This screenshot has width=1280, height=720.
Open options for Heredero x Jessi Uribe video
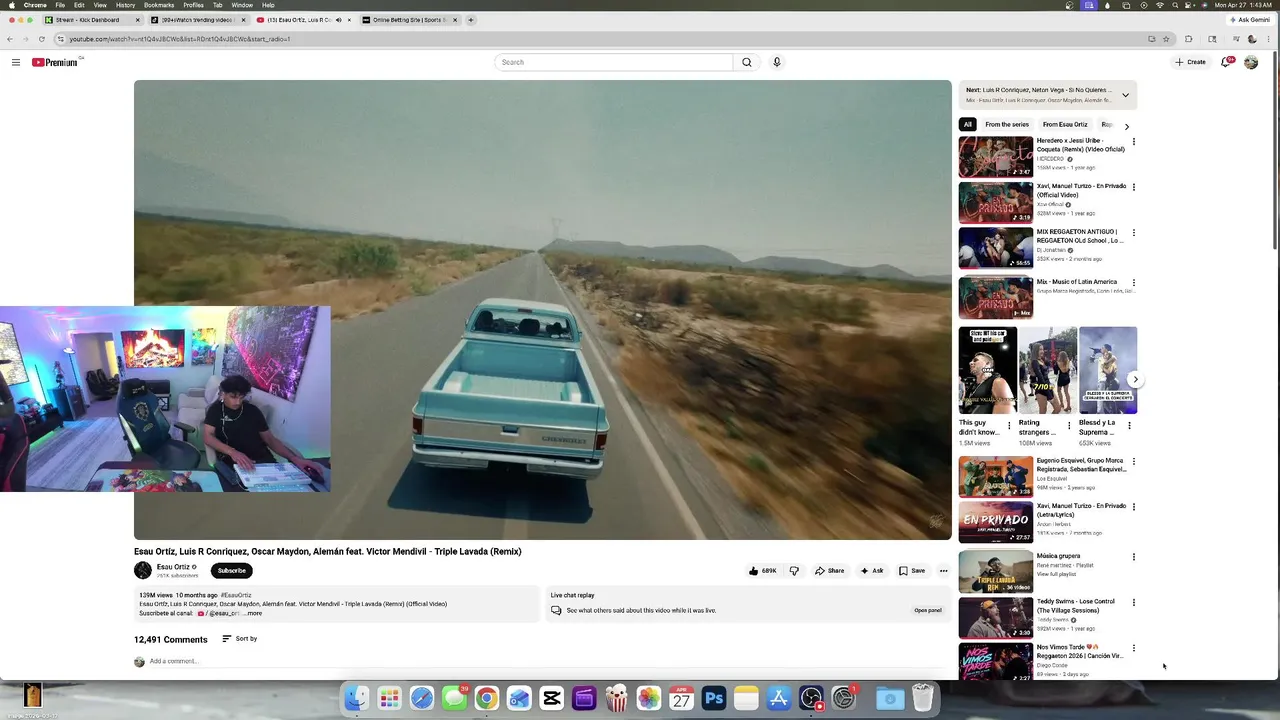click(x=1133, y=142)
